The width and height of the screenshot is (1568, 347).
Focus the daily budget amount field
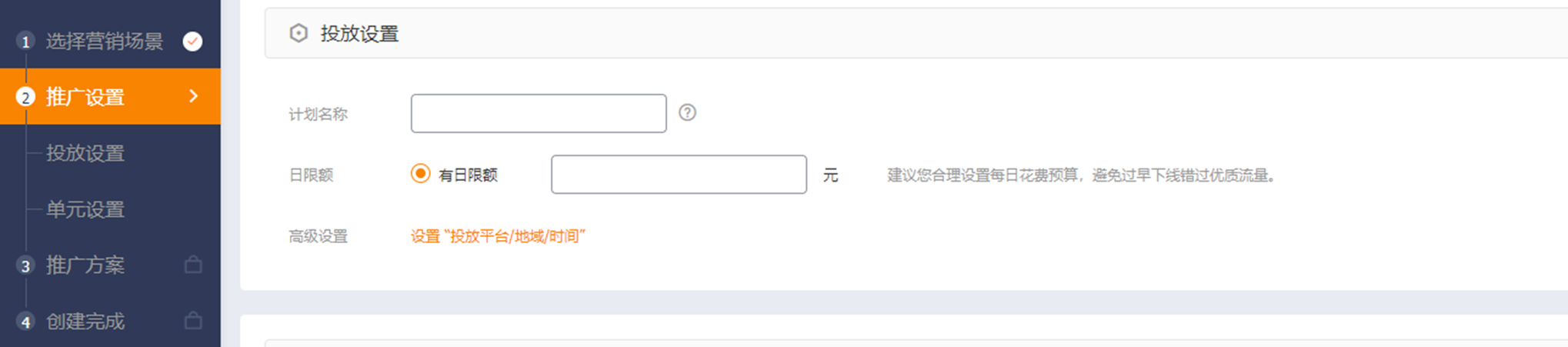tap(679, 175)
